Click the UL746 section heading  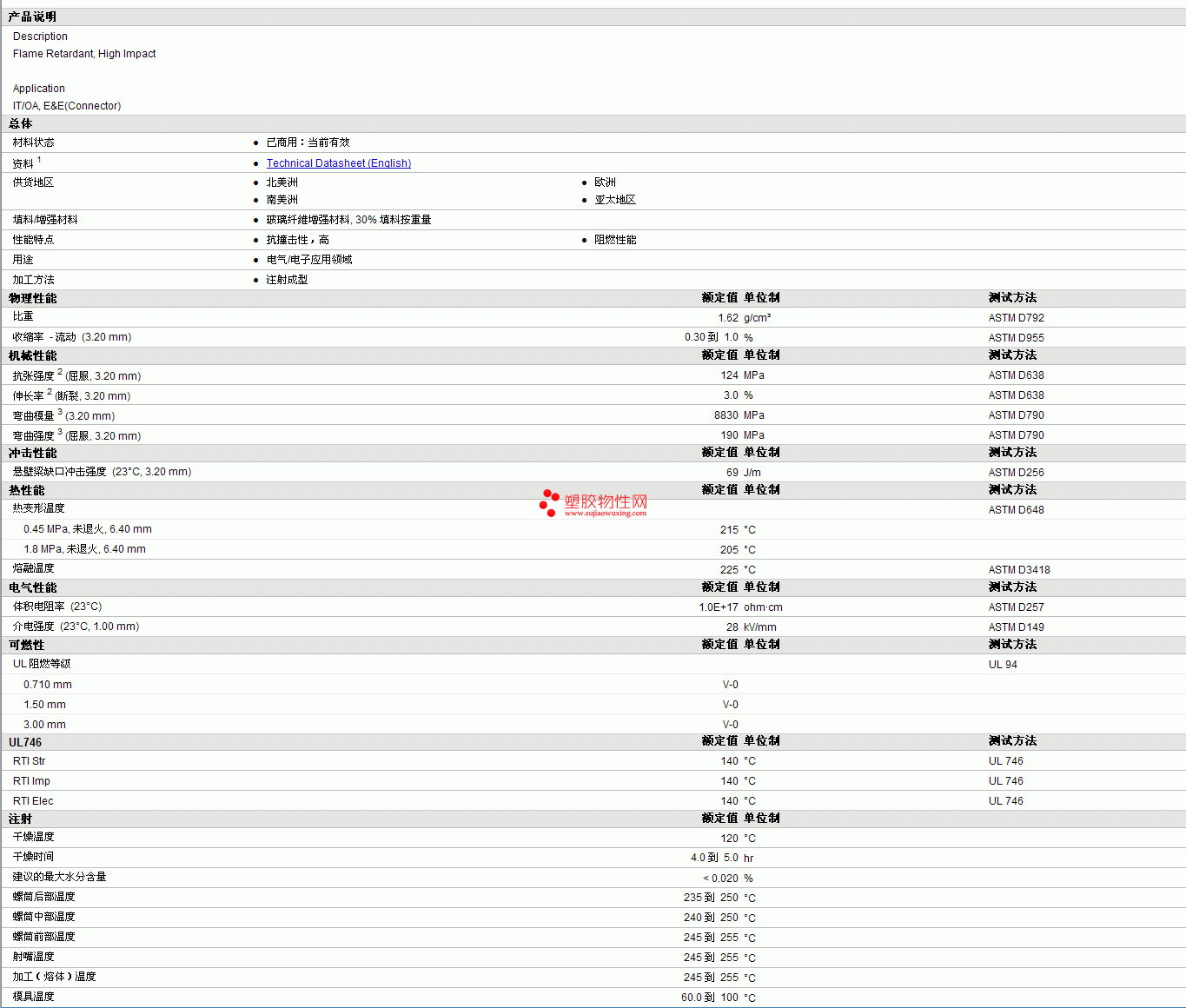pyautogui.click(x=25, y=742)
